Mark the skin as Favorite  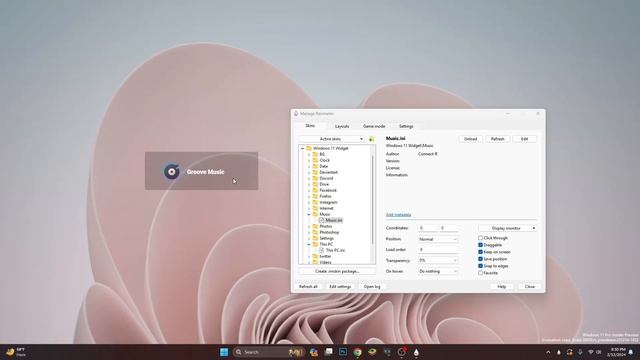480,273
